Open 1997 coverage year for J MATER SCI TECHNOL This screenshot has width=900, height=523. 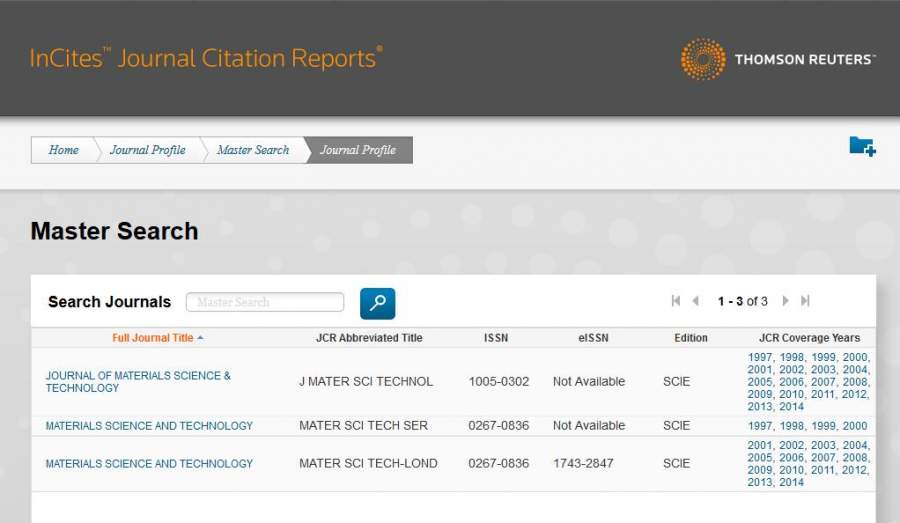(x=759, y=357)
